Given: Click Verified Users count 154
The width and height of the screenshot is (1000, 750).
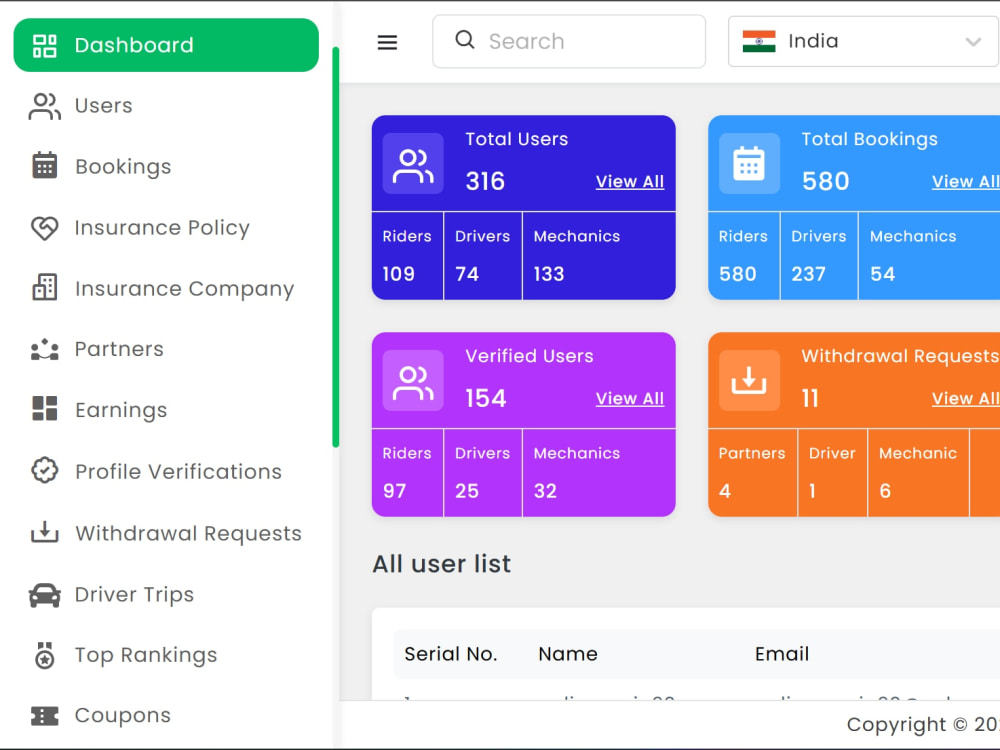Looking at the screenshot, I should 485,399.
